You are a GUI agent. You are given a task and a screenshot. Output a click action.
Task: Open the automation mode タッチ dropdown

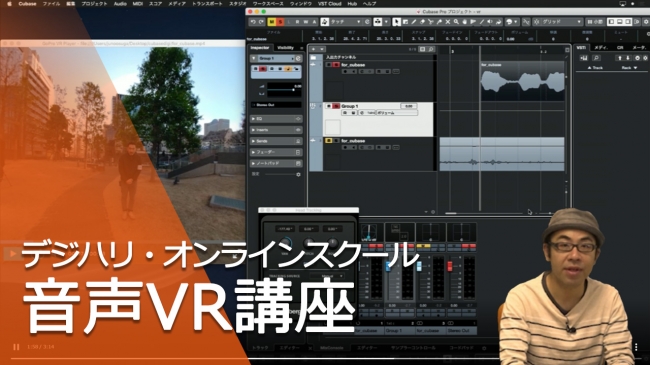(346, 22)
